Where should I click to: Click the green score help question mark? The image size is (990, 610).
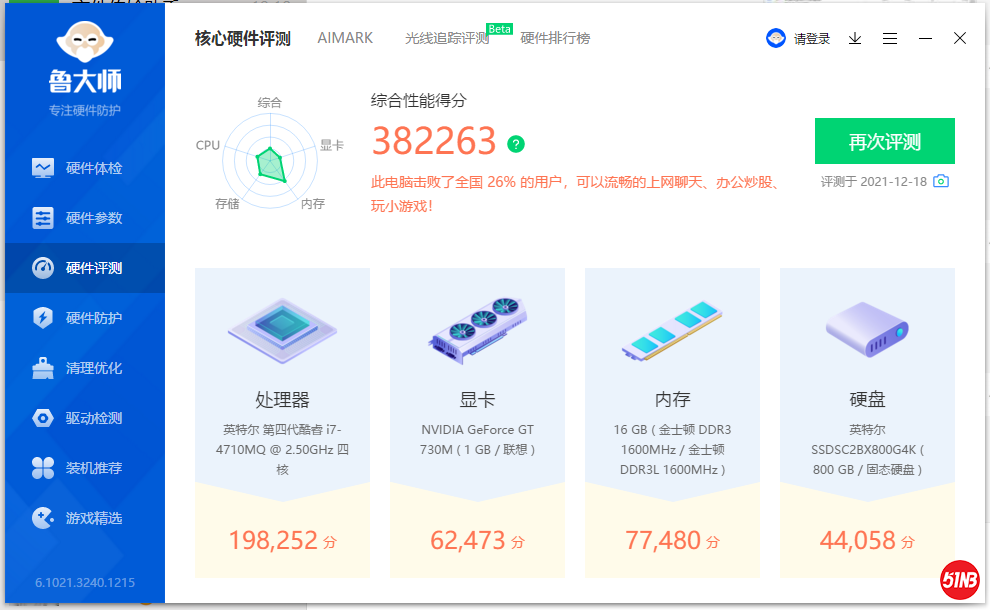tap(516, 144)
